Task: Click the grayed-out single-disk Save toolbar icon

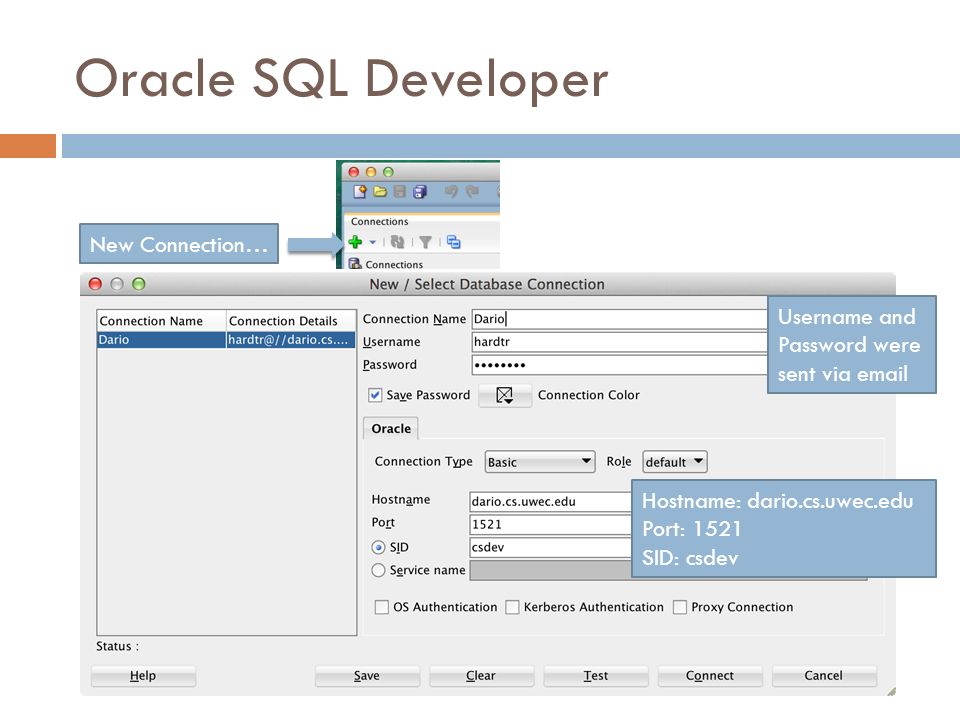Action: pyautogui.click(x=400, y=192)
